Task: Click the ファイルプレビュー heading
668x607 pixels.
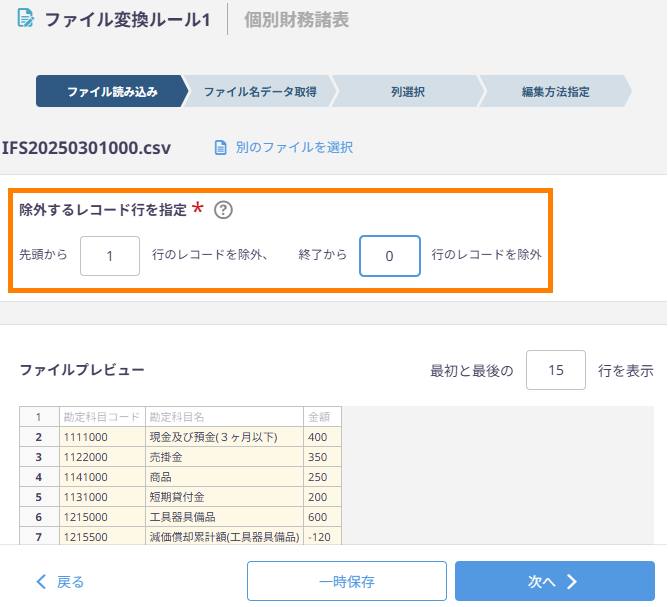Action: click(x=82, y=370)
